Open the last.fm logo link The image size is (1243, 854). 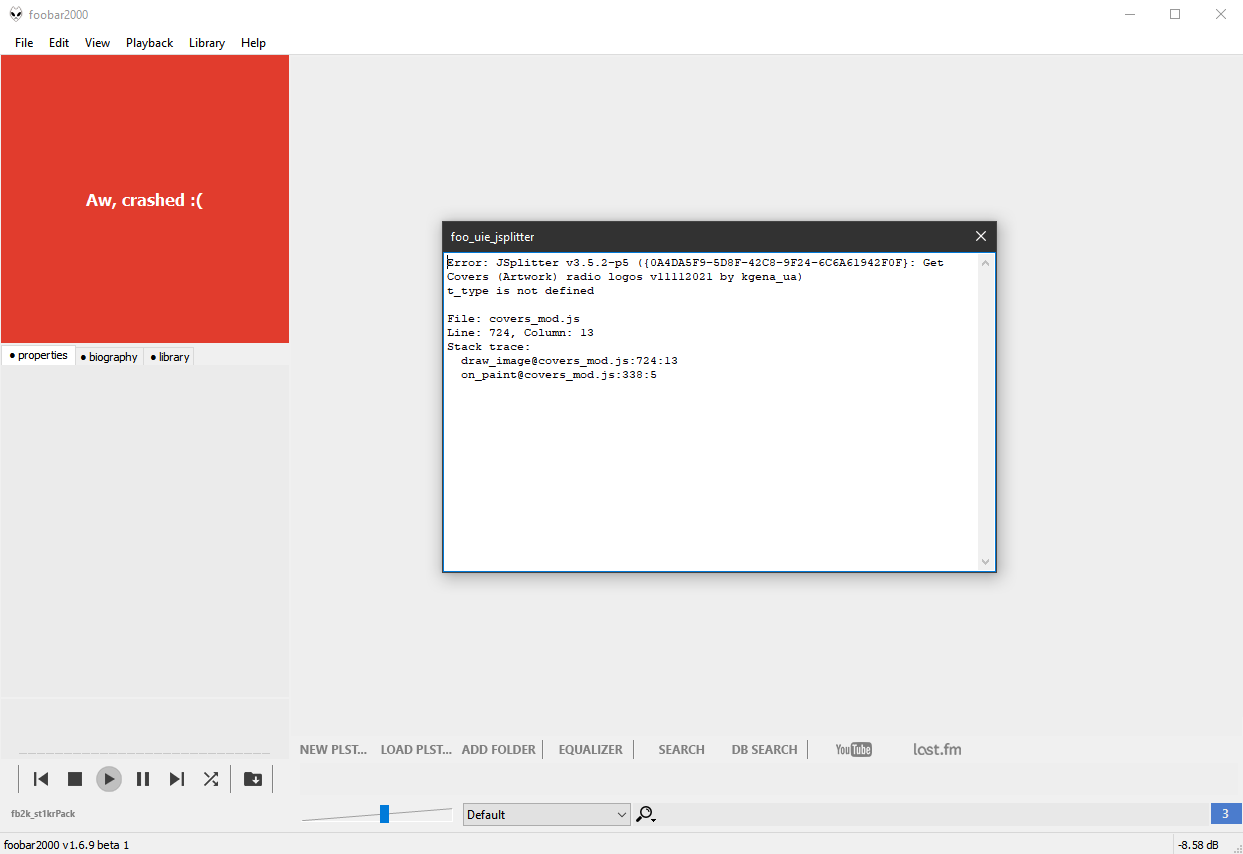937,749
